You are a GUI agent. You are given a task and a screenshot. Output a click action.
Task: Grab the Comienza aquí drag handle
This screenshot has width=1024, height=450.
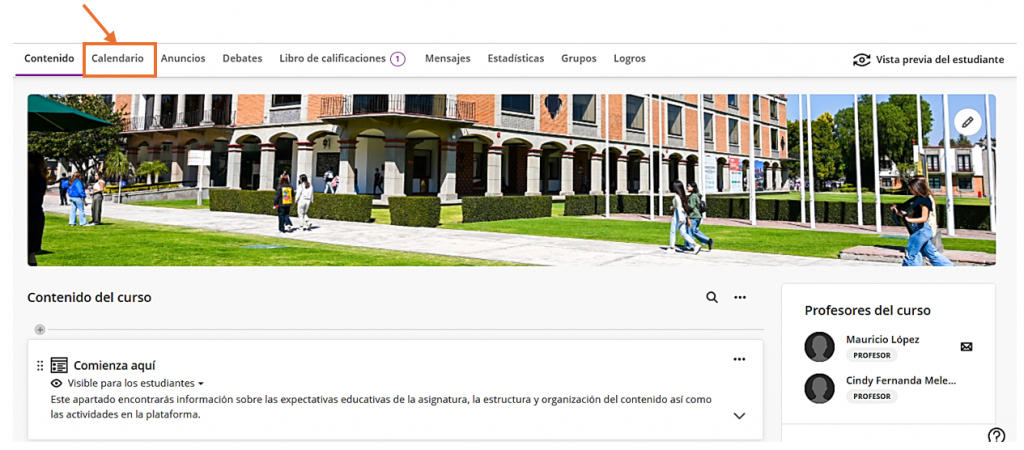pos(40,366)
